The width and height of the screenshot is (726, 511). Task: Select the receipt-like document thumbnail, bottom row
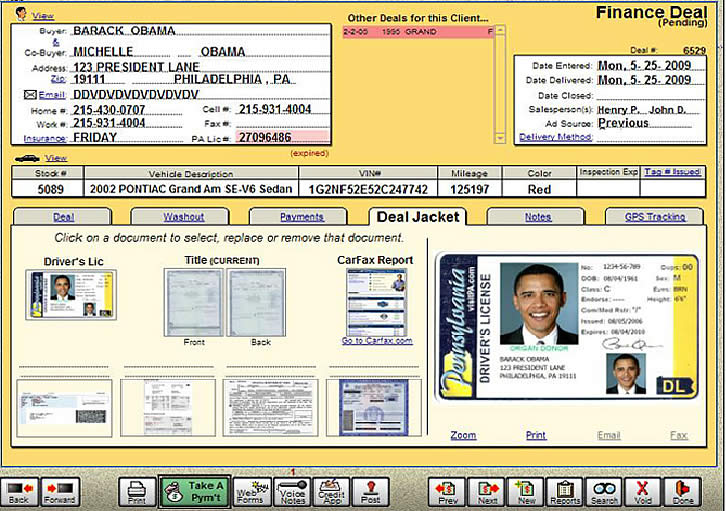[168, 408]
